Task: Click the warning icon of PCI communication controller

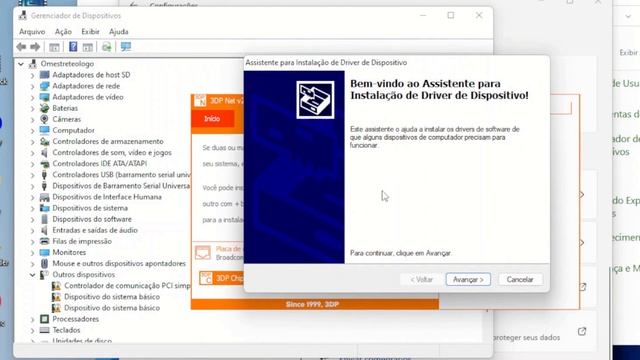Action: (56, 286)
